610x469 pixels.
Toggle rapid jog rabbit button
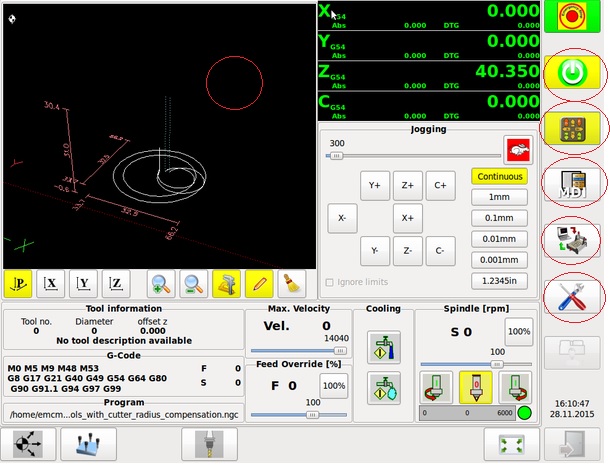pyautogui.click(x=518, y=150)
